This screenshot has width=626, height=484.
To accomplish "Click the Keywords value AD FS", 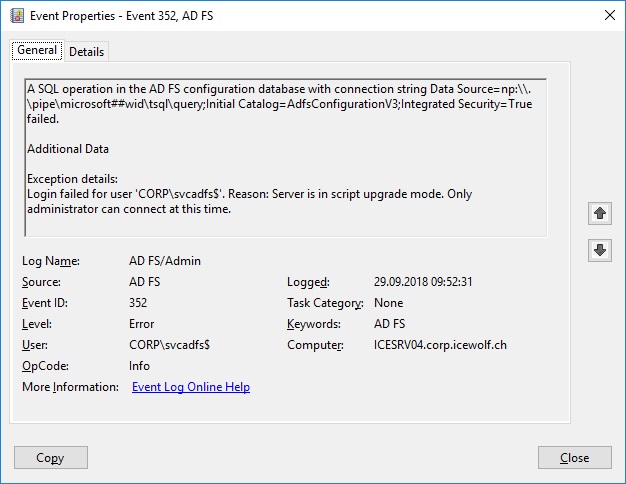I will [390, 323].
